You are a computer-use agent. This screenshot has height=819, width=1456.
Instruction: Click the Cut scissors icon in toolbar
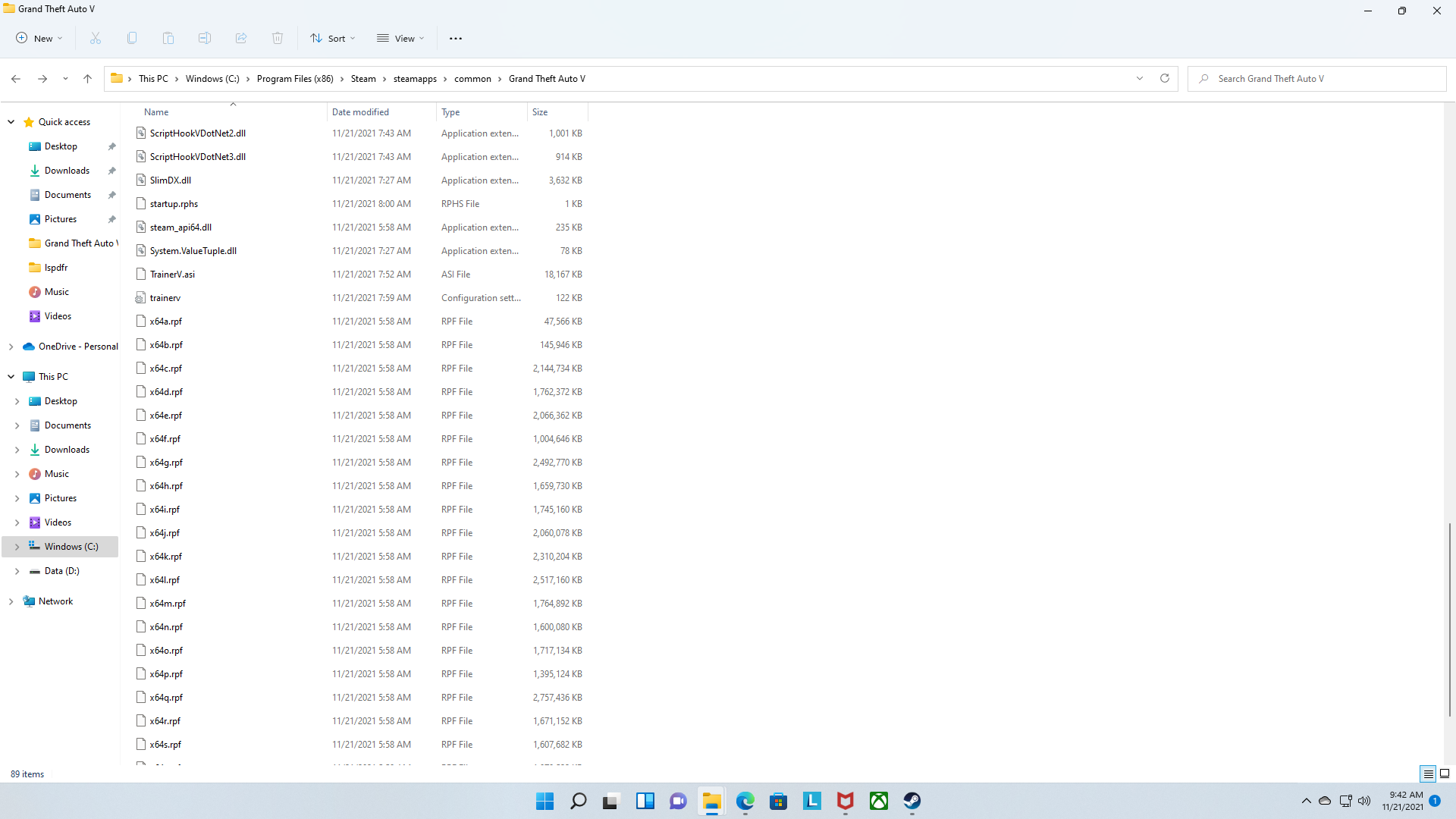pos(96,38)
